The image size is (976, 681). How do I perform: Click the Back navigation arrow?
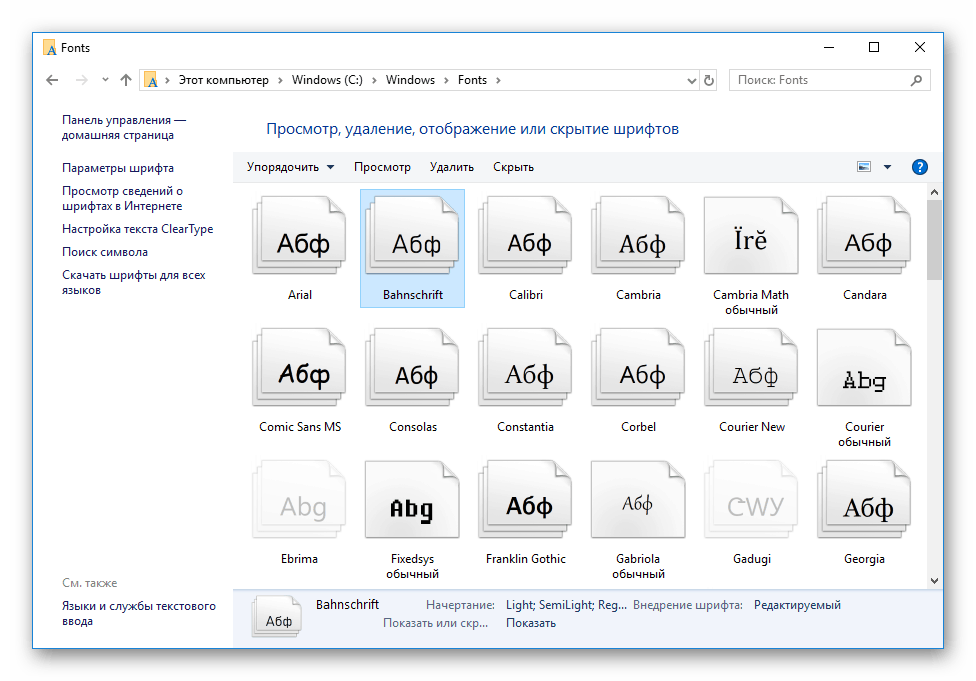point(52,79)
